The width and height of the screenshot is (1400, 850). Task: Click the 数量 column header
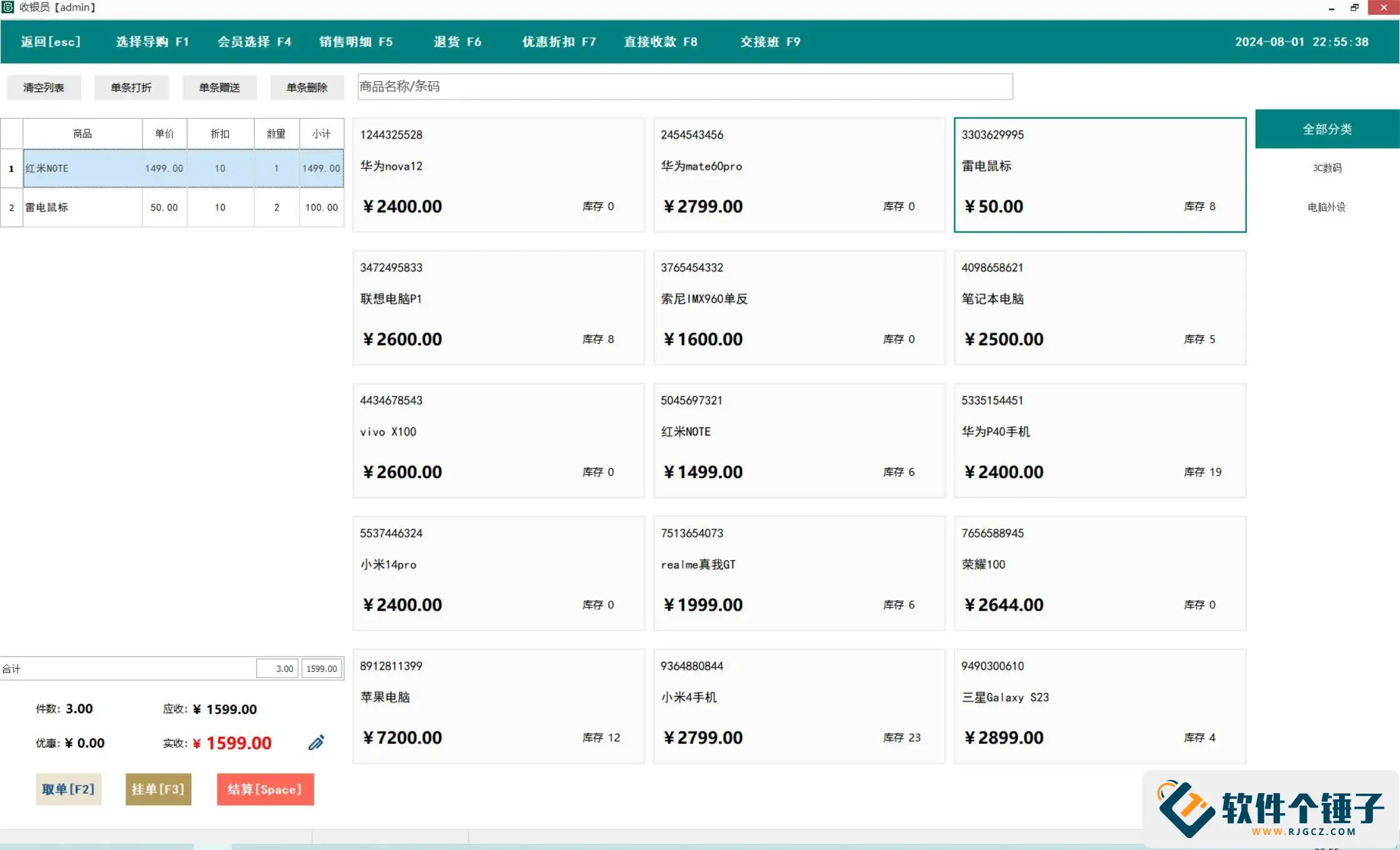276,134
